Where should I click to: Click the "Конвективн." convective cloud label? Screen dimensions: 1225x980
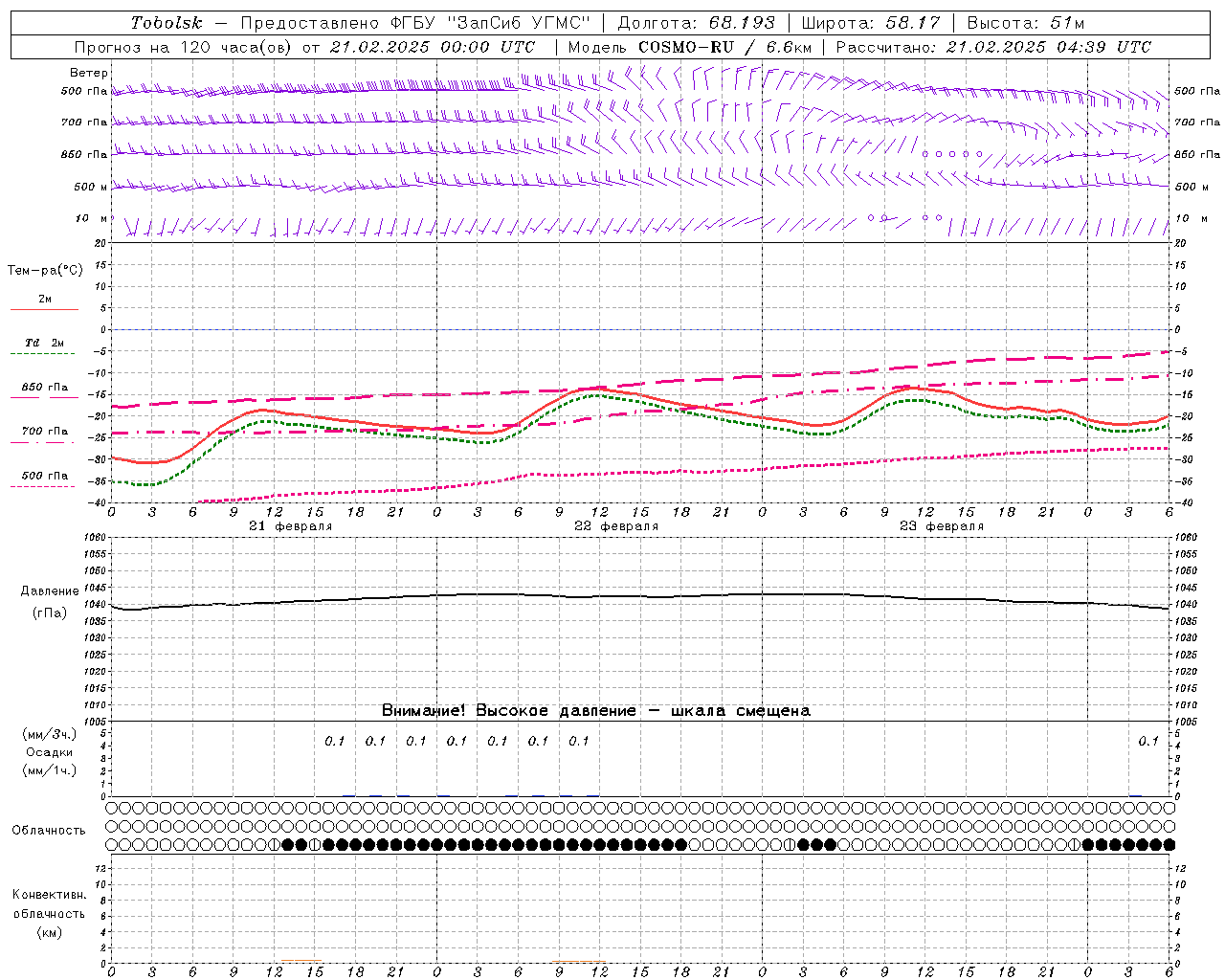pos(49,895)
